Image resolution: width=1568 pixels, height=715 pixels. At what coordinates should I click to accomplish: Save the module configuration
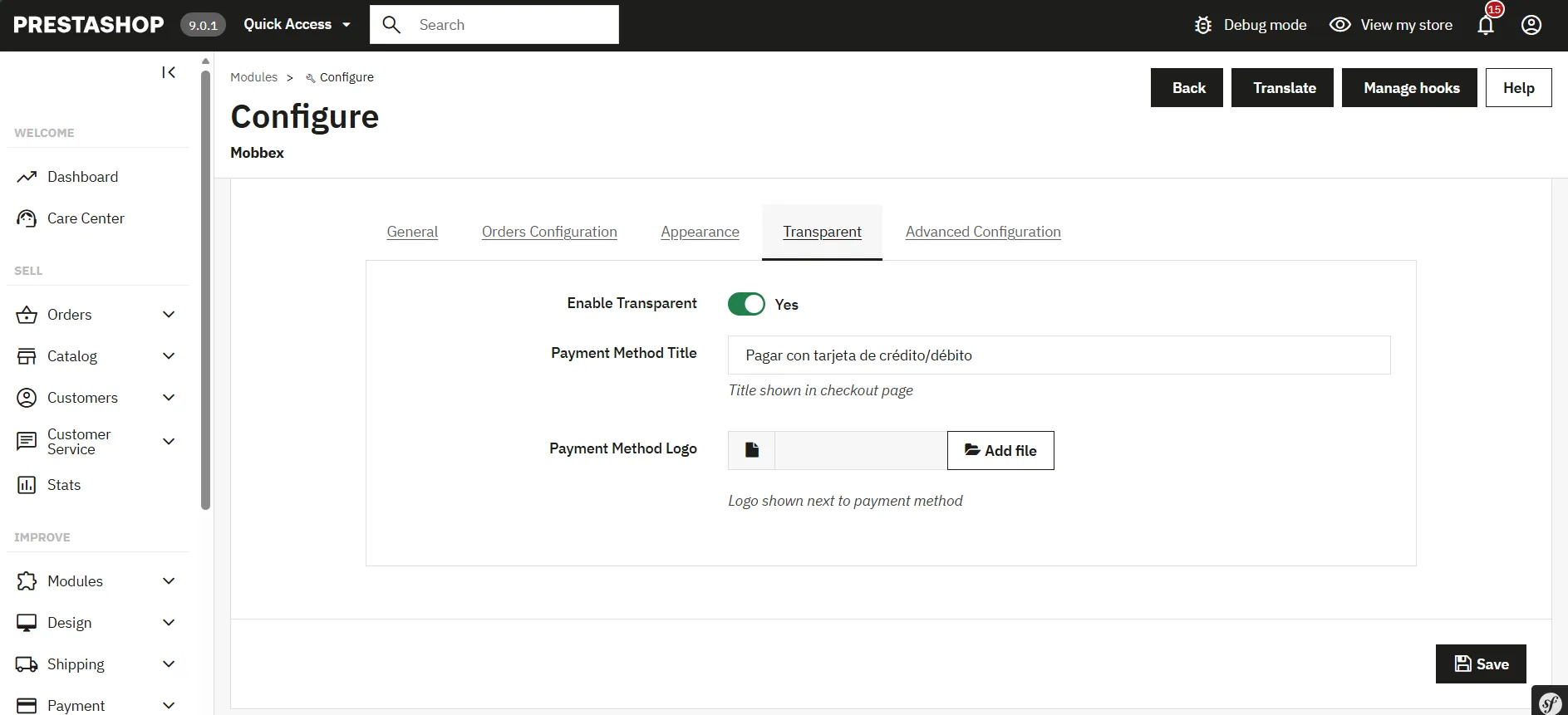pos(1481,664)
